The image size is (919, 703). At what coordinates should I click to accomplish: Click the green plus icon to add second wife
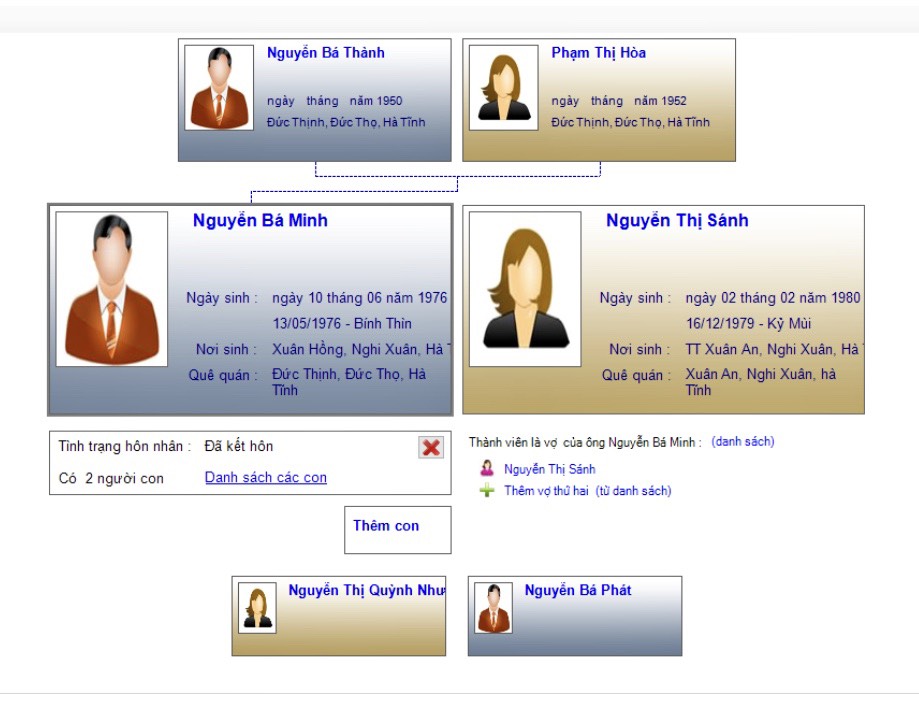487,490
